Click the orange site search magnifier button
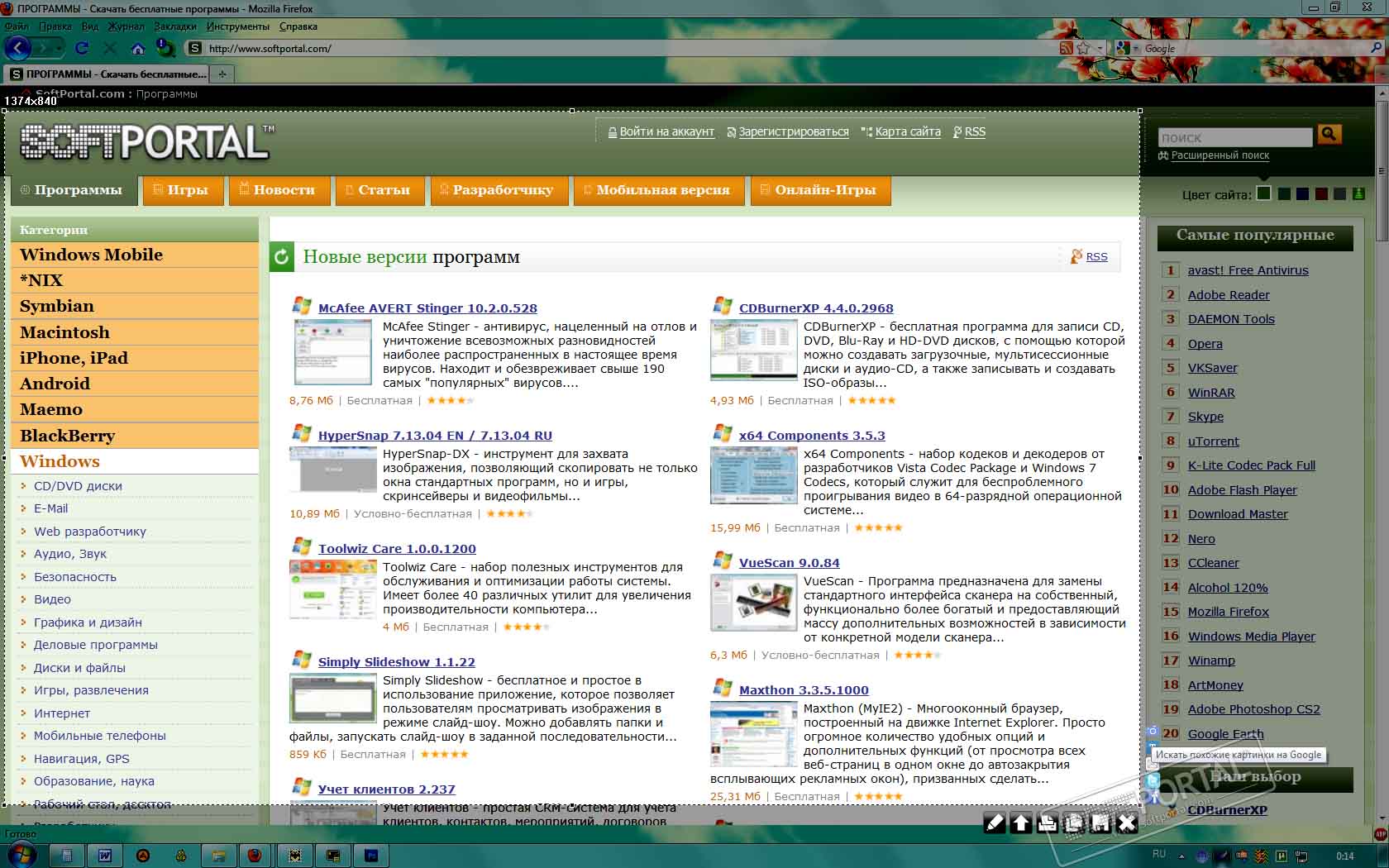 pos(1329,134)
